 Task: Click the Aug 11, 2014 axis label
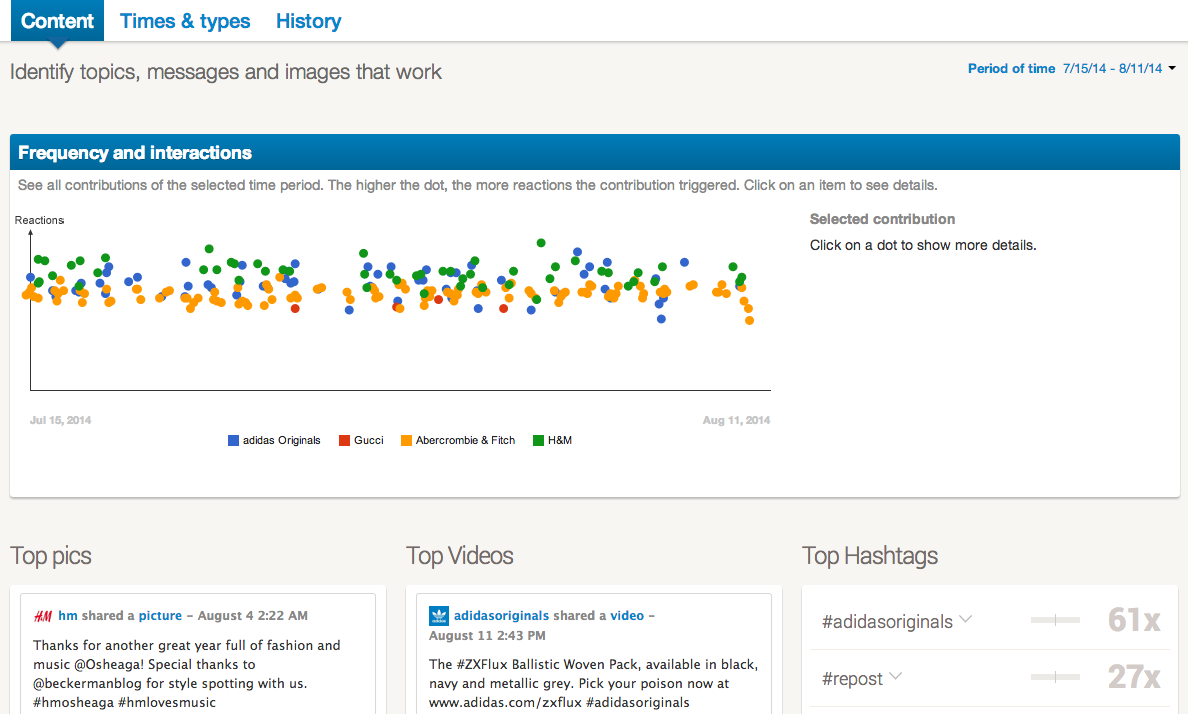[x=736, y=420]
